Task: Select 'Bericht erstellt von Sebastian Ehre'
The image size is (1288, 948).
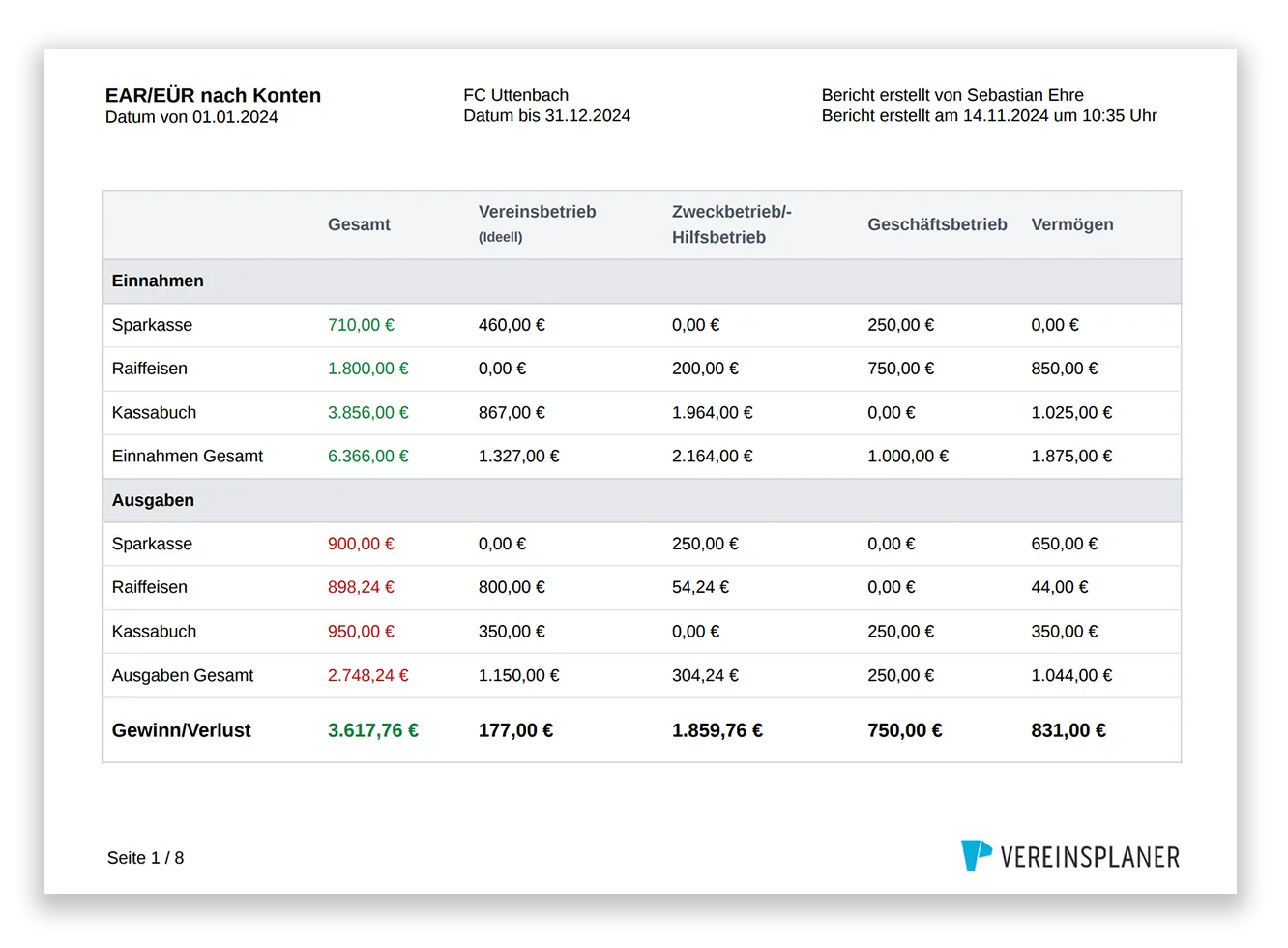Action: (952, 95)
